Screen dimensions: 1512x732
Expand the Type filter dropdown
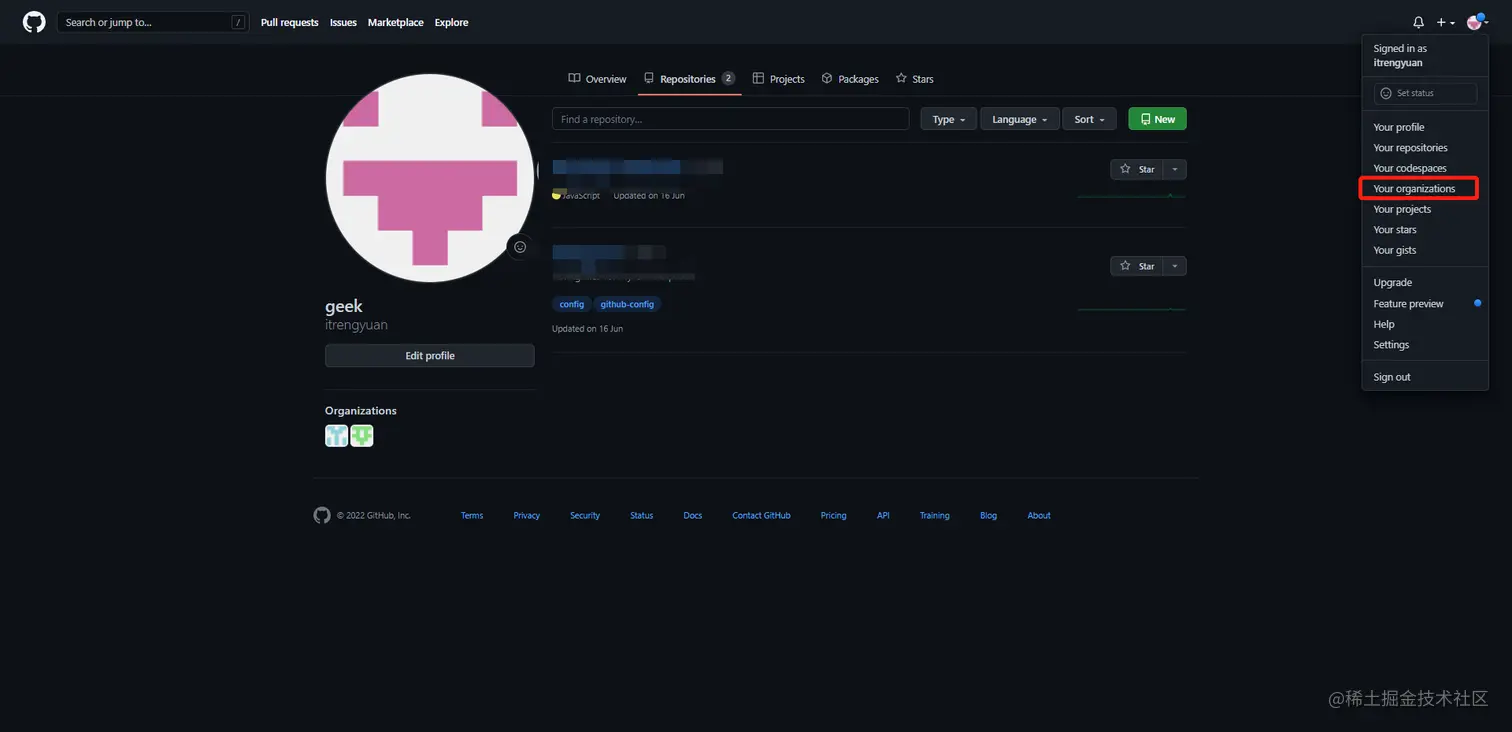coord(949,119)
